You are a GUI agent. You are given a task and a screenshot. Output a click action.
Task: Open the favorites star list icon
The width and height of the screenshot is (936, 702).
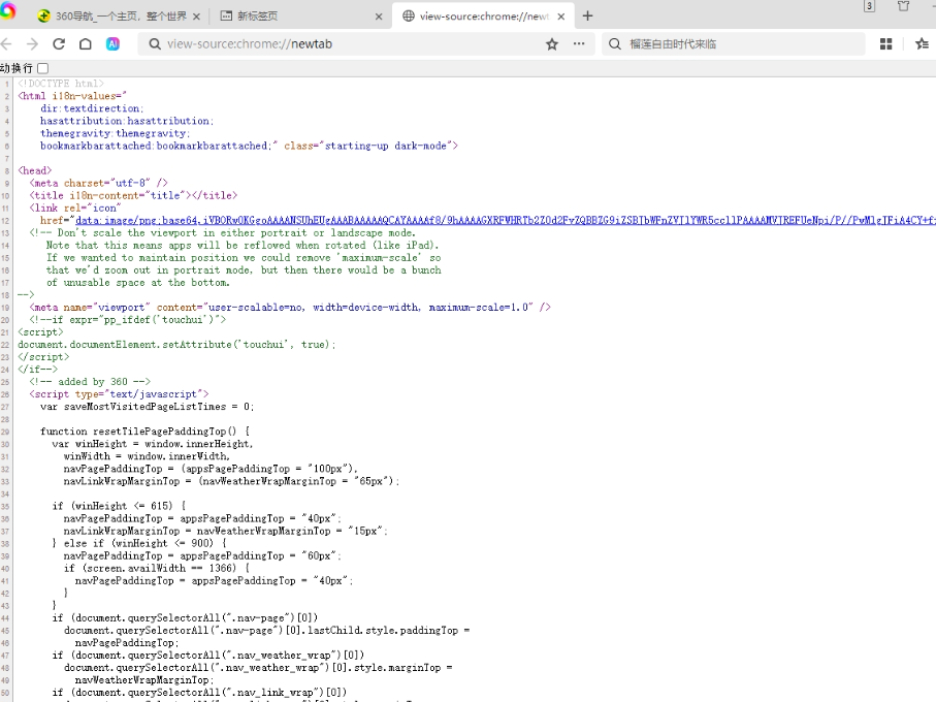click(x=922, y=44)
